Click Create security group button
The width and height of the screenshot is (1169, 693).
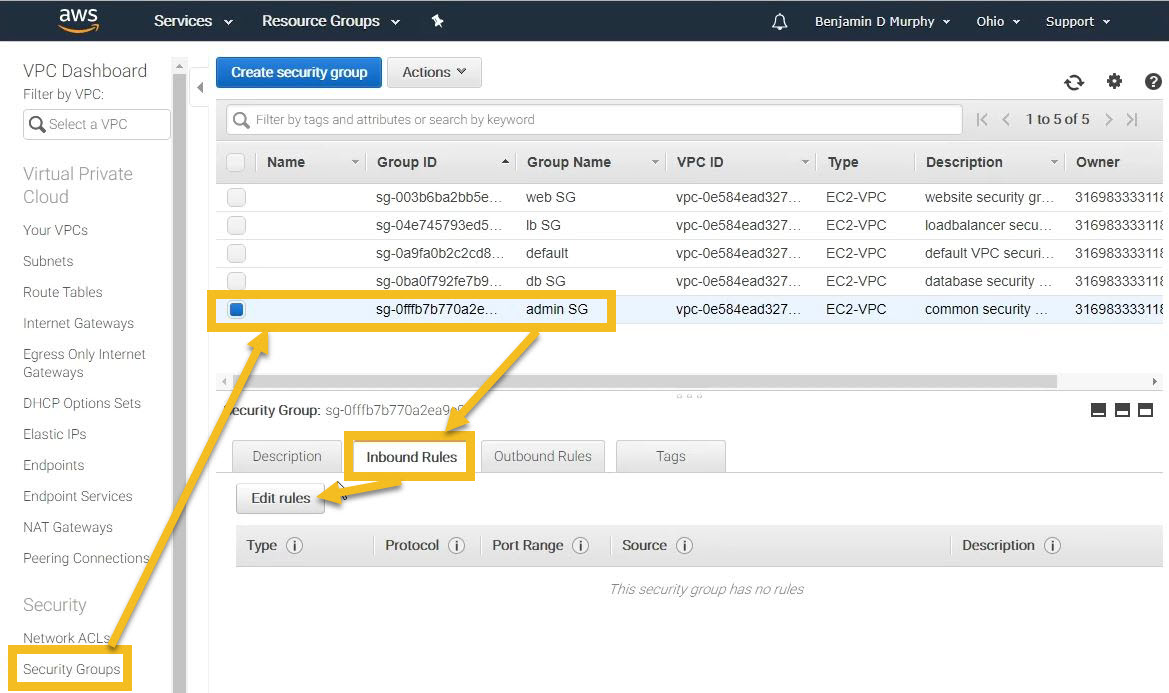(x=299, y=72)
